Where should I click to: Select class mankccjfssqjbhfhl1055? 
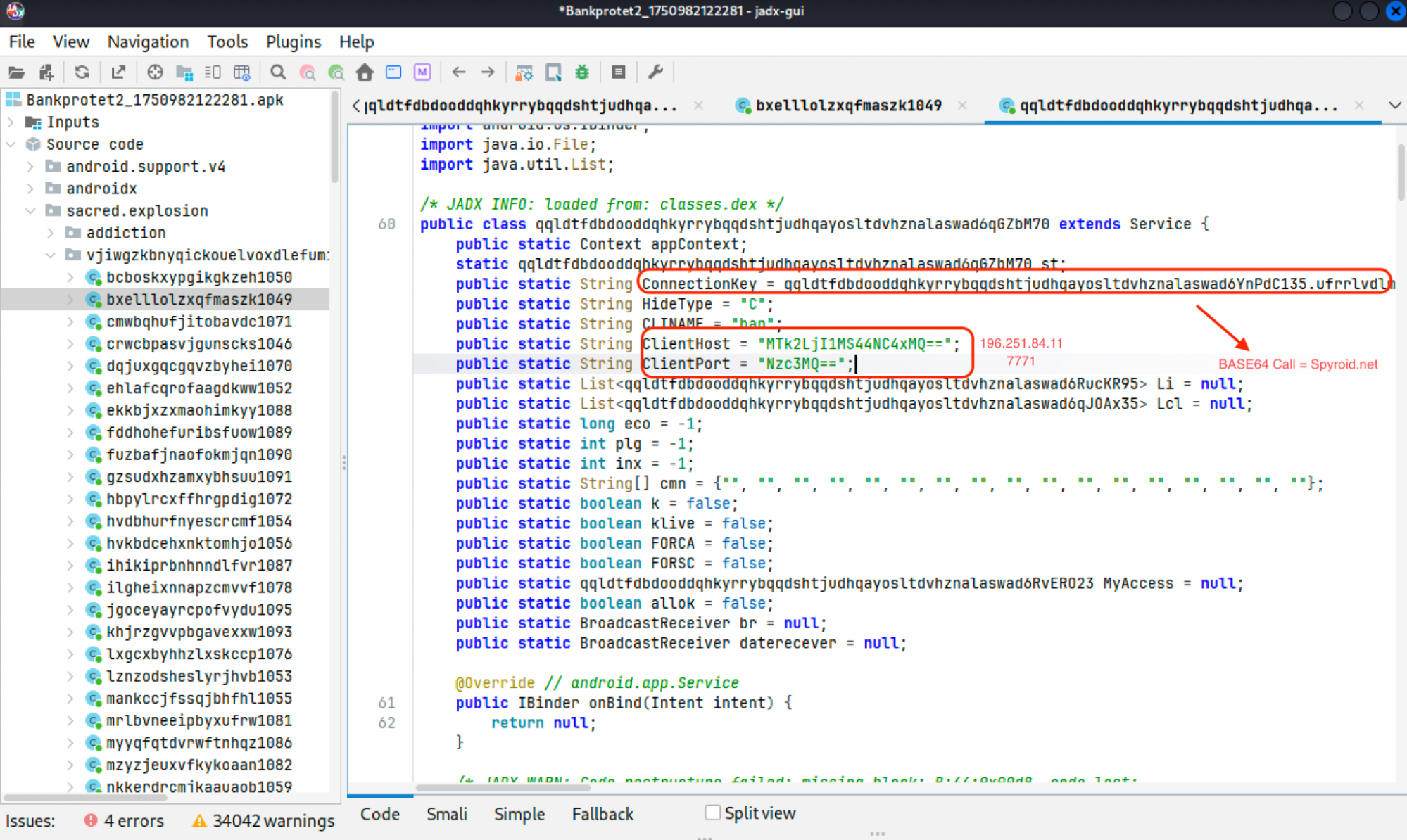coord(198,699)
